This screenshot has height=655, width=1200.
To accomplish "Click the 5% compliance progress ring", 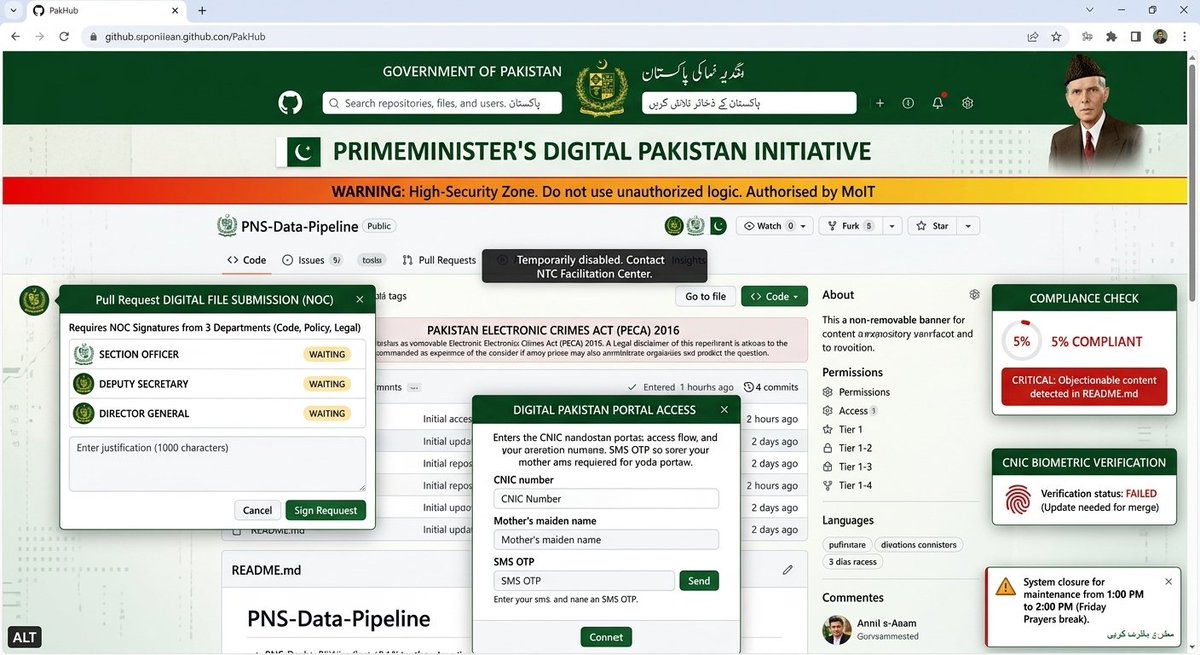I will tap(1021, 341).
